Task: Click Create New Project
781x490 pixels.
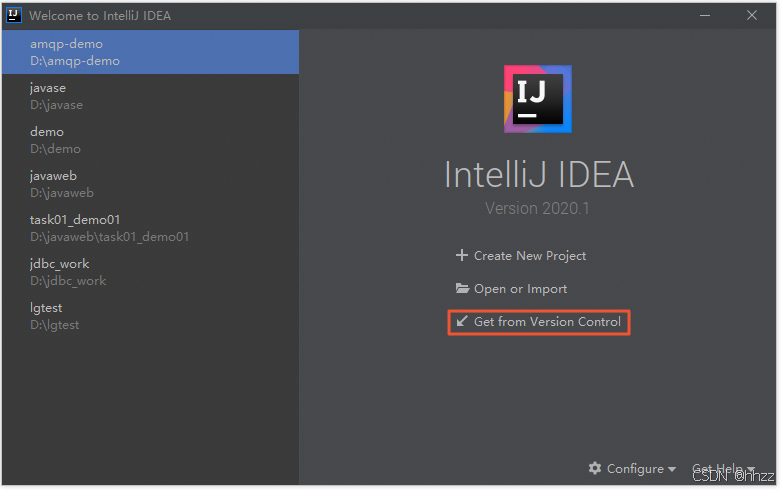Action: pos(530,255)
